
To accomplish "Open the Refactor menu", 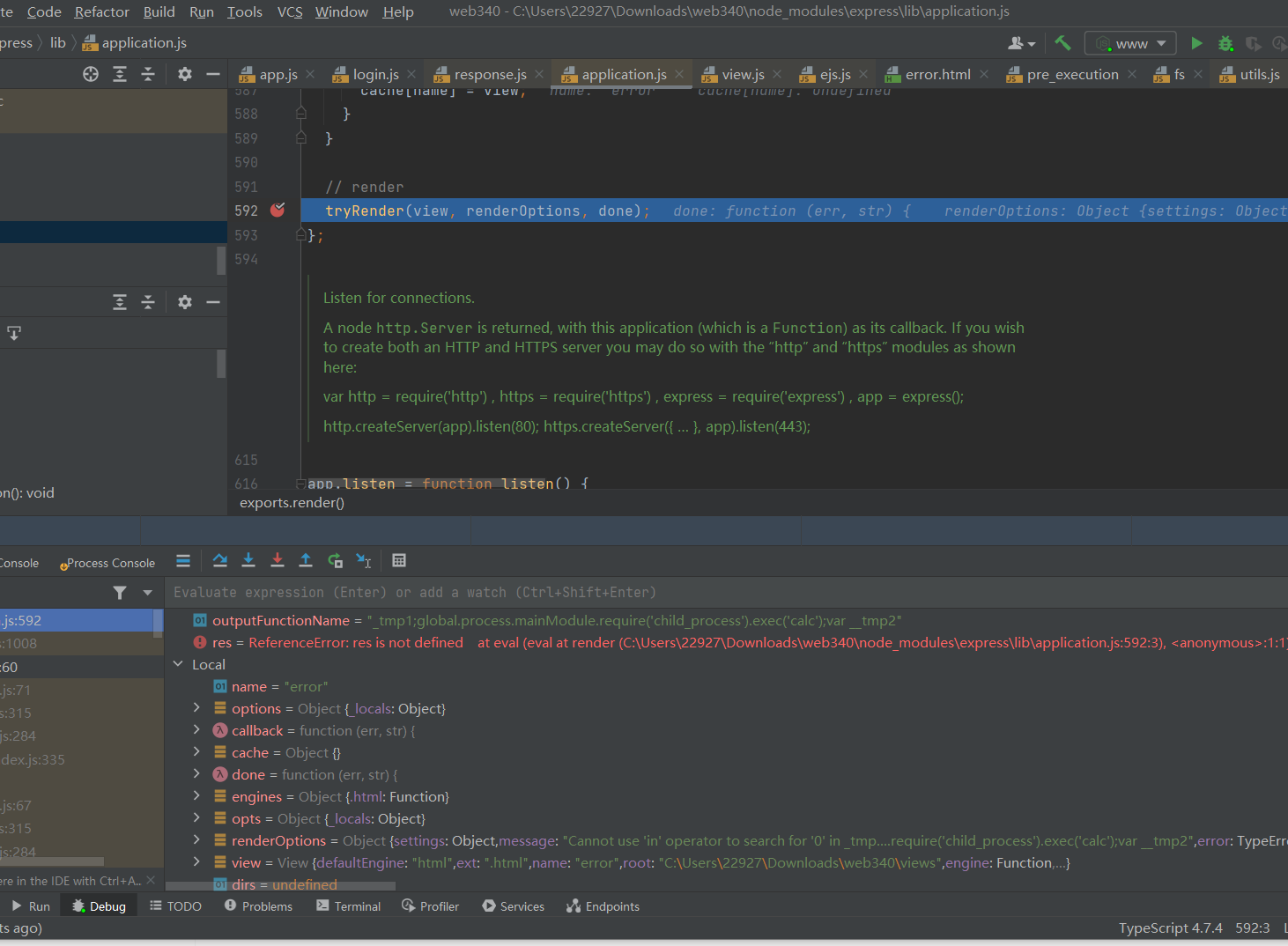I will [101, 11].
